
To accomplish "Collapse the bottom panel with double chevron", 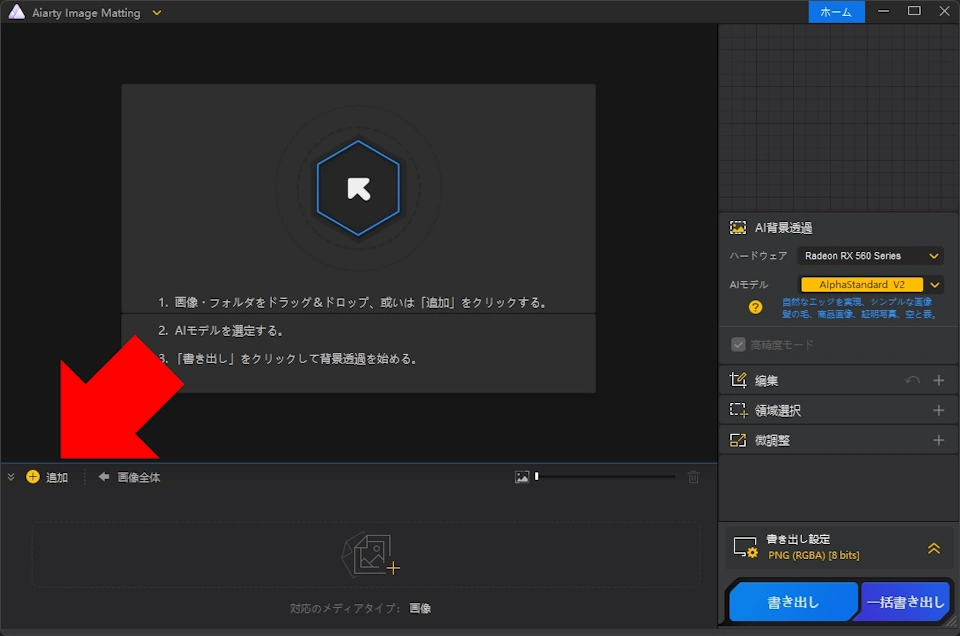I will coord(11,477).
